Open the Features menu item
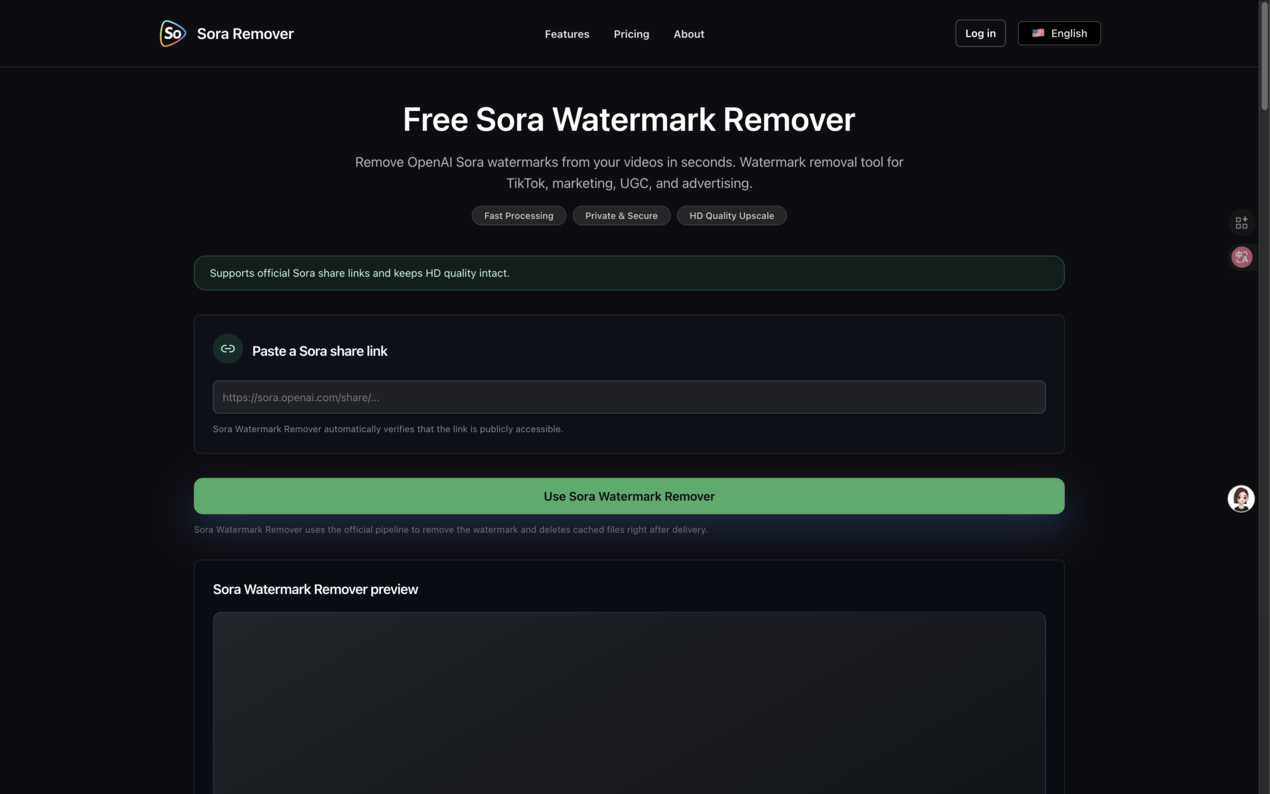Screen dimensions: 1270x794 click(566, 33)
